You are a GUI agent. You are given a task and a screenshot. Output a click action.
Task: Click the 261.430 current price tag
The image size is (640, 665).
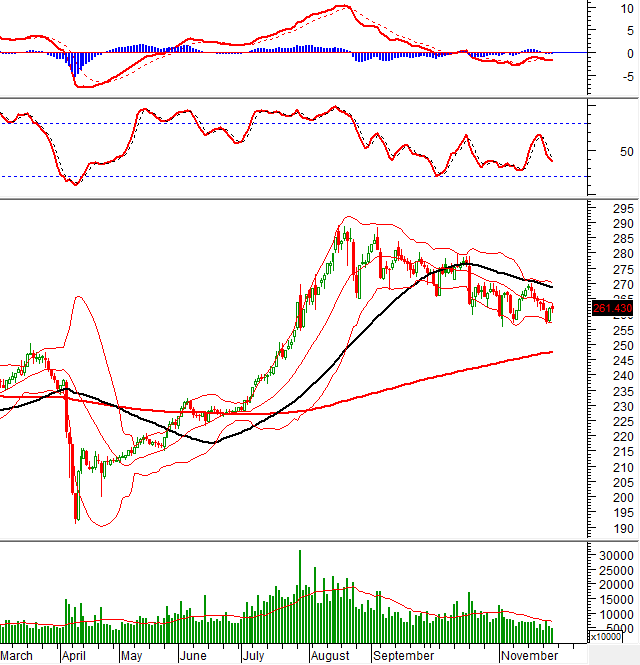[x=614, y=309]
